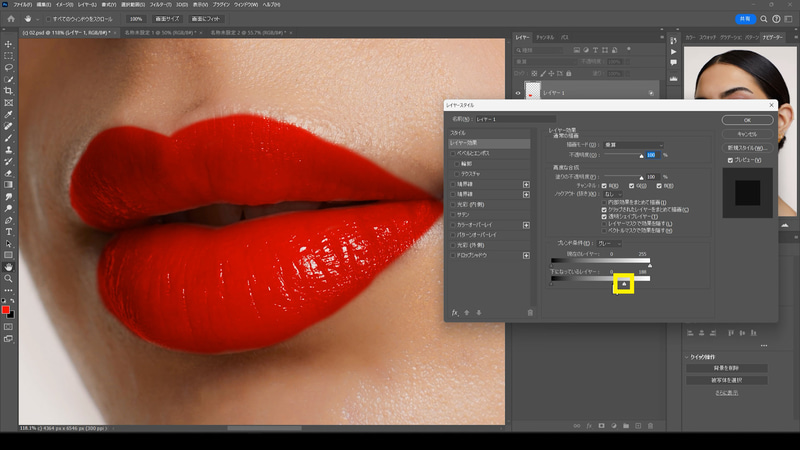Select the Type tool
Screen dimensions: 800x450
[x=8, y=231]
